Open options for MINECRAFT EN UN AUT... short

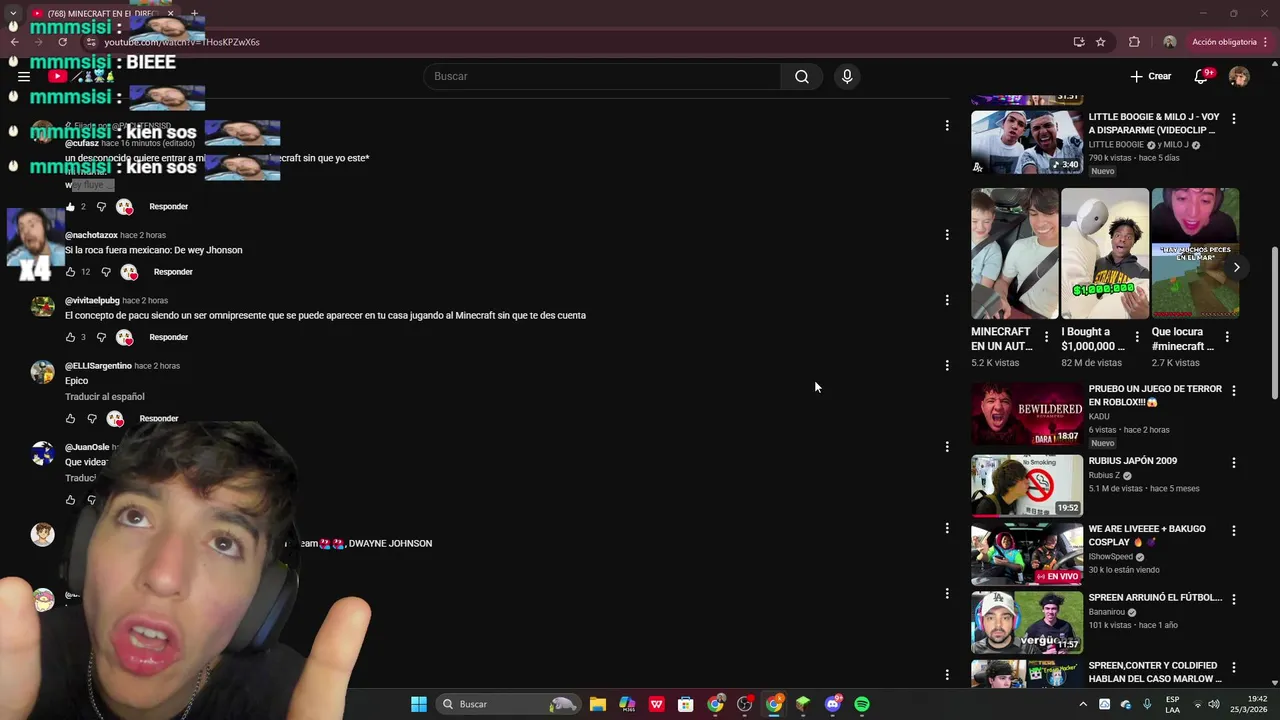pyautogui.click(x=1047, y=337)
